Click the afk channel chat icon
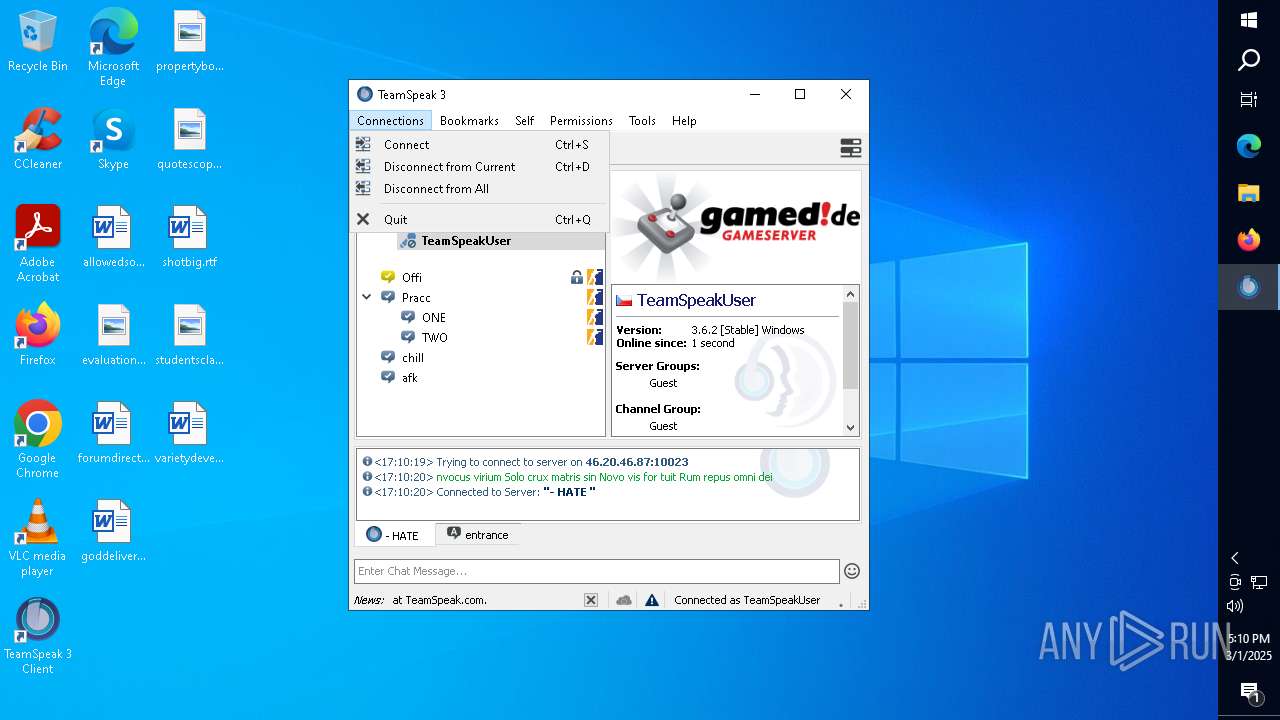Screen dimensions: 1280x720 (x=388, y=377)
